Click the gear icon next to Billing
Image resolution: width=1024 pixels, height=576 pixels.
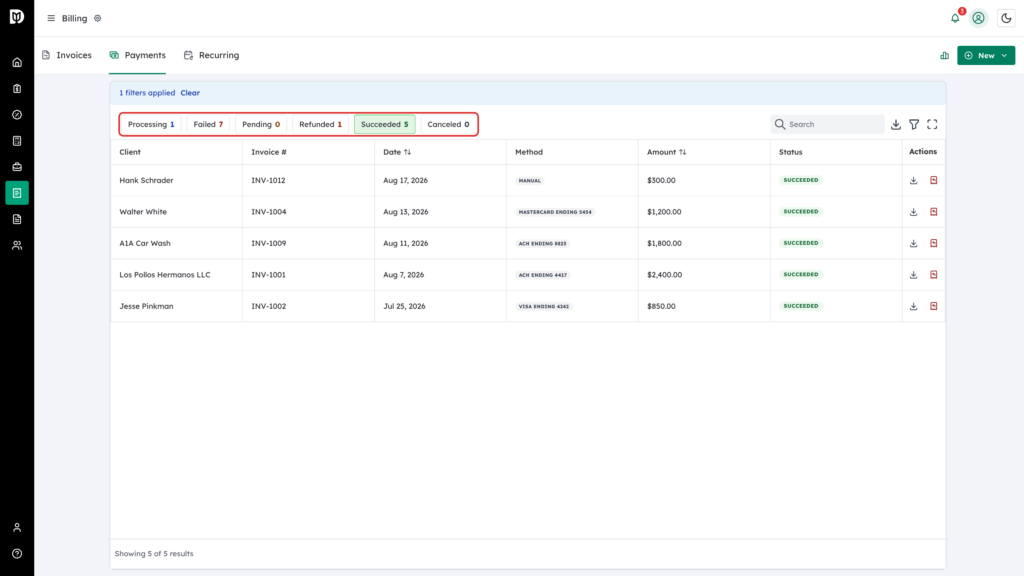point(97,18)
